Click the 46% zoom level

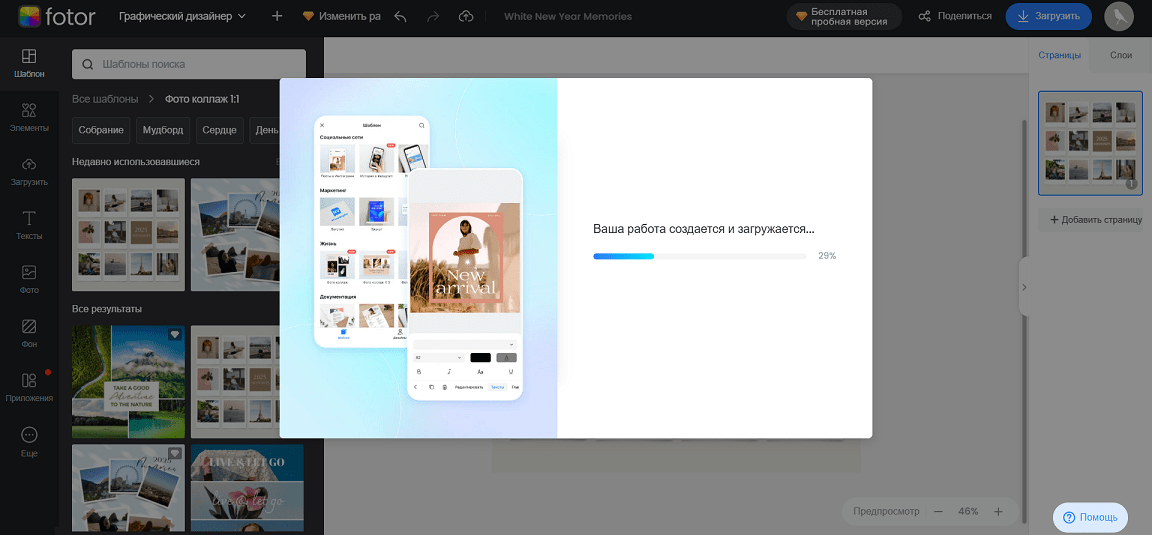968,511
